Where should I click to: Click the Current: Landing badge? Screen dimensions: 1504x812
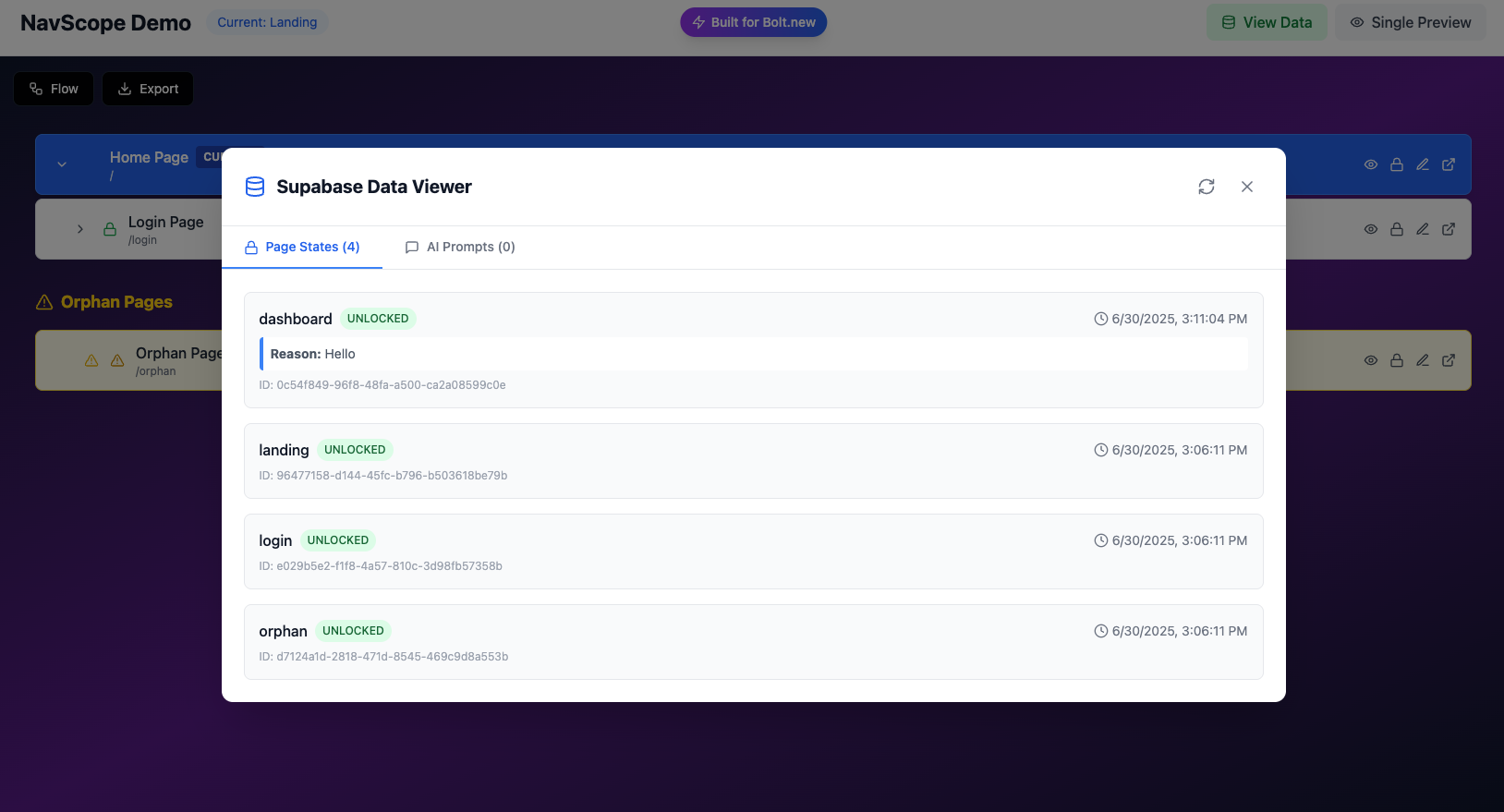(x=267, y=22)
